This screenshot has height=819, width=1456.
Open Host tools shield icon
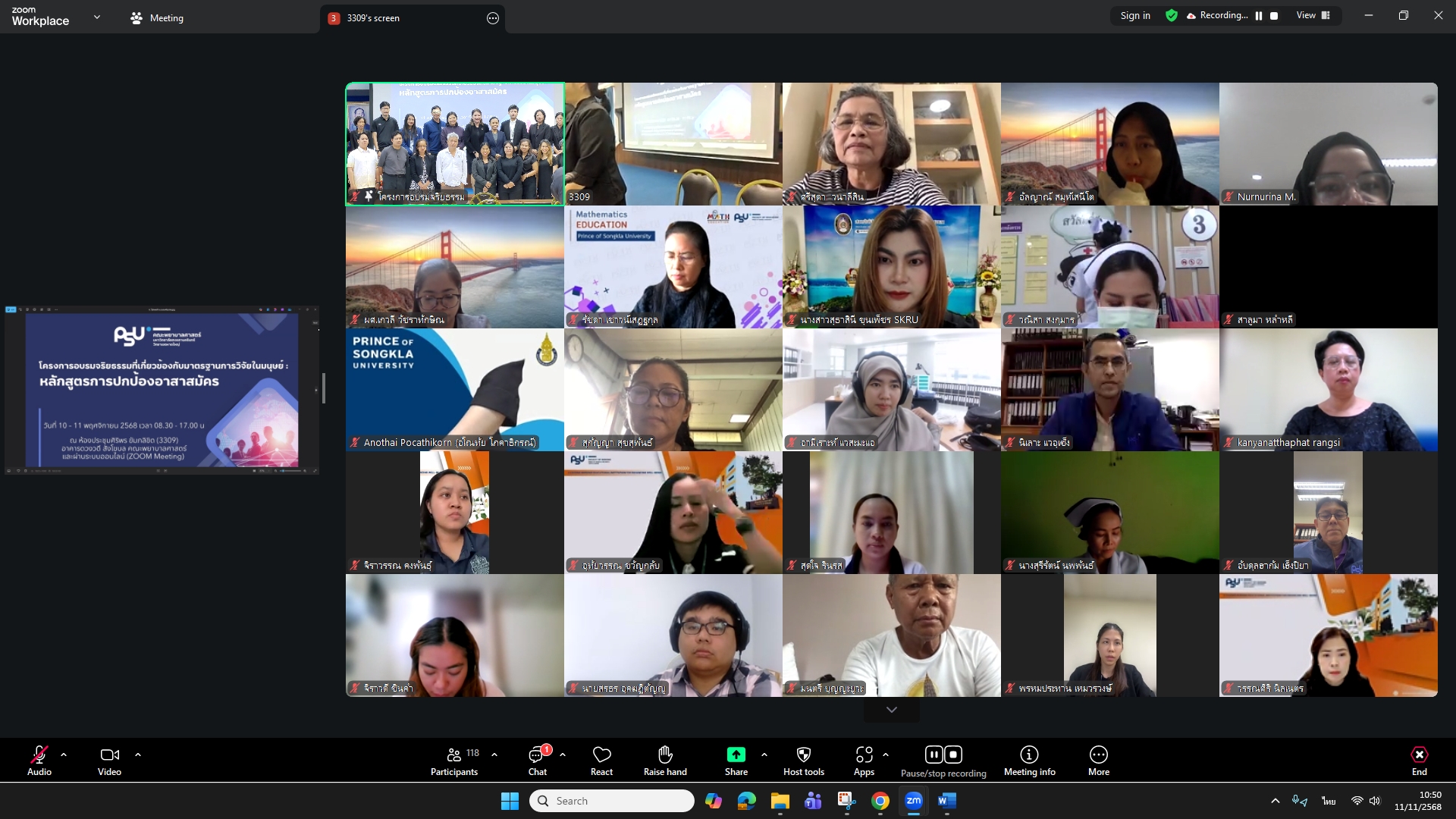(803, 755)
